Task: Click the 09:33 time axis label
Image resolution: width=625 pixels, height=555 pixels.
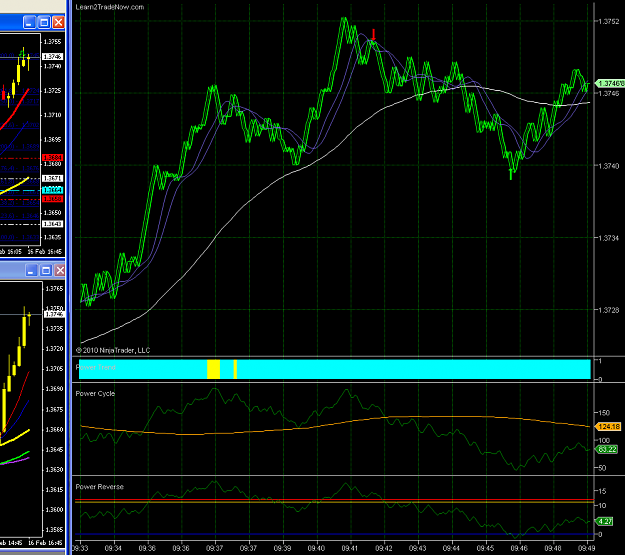Action: (x=80, y=548)
